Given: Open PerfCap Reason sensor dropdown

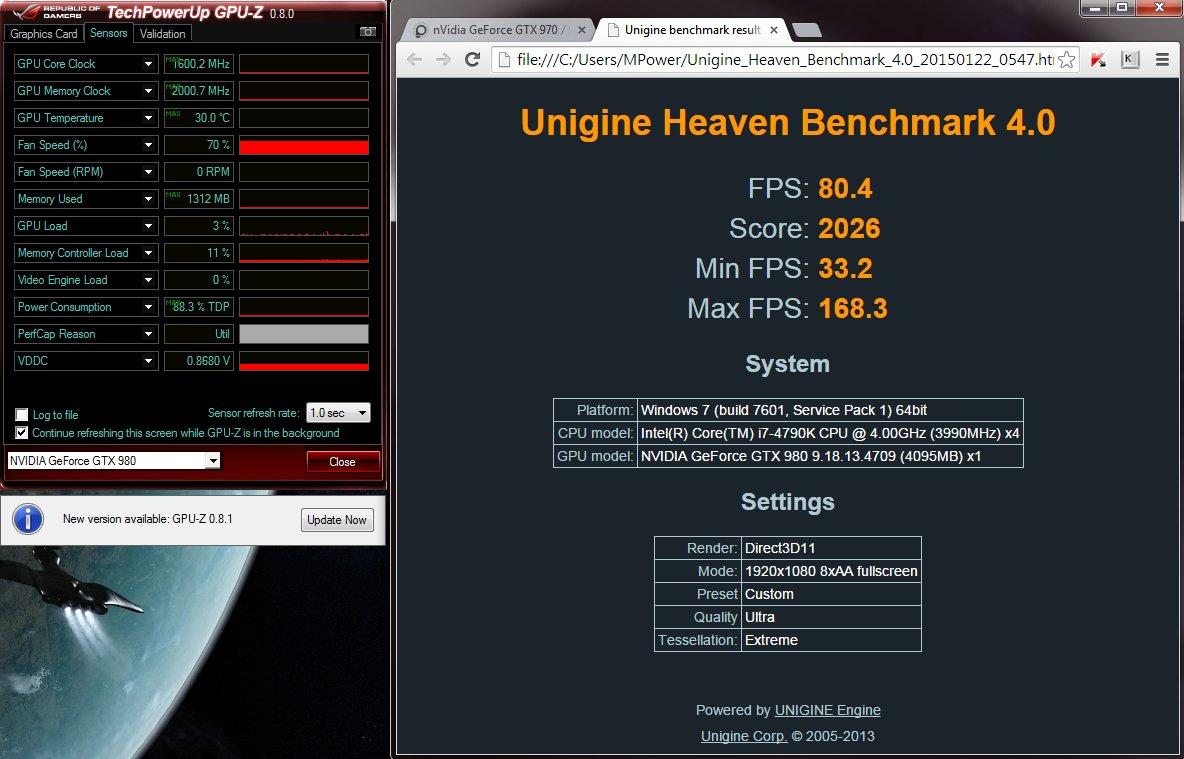Looking at the screenshot, I should tap(149, 334).
